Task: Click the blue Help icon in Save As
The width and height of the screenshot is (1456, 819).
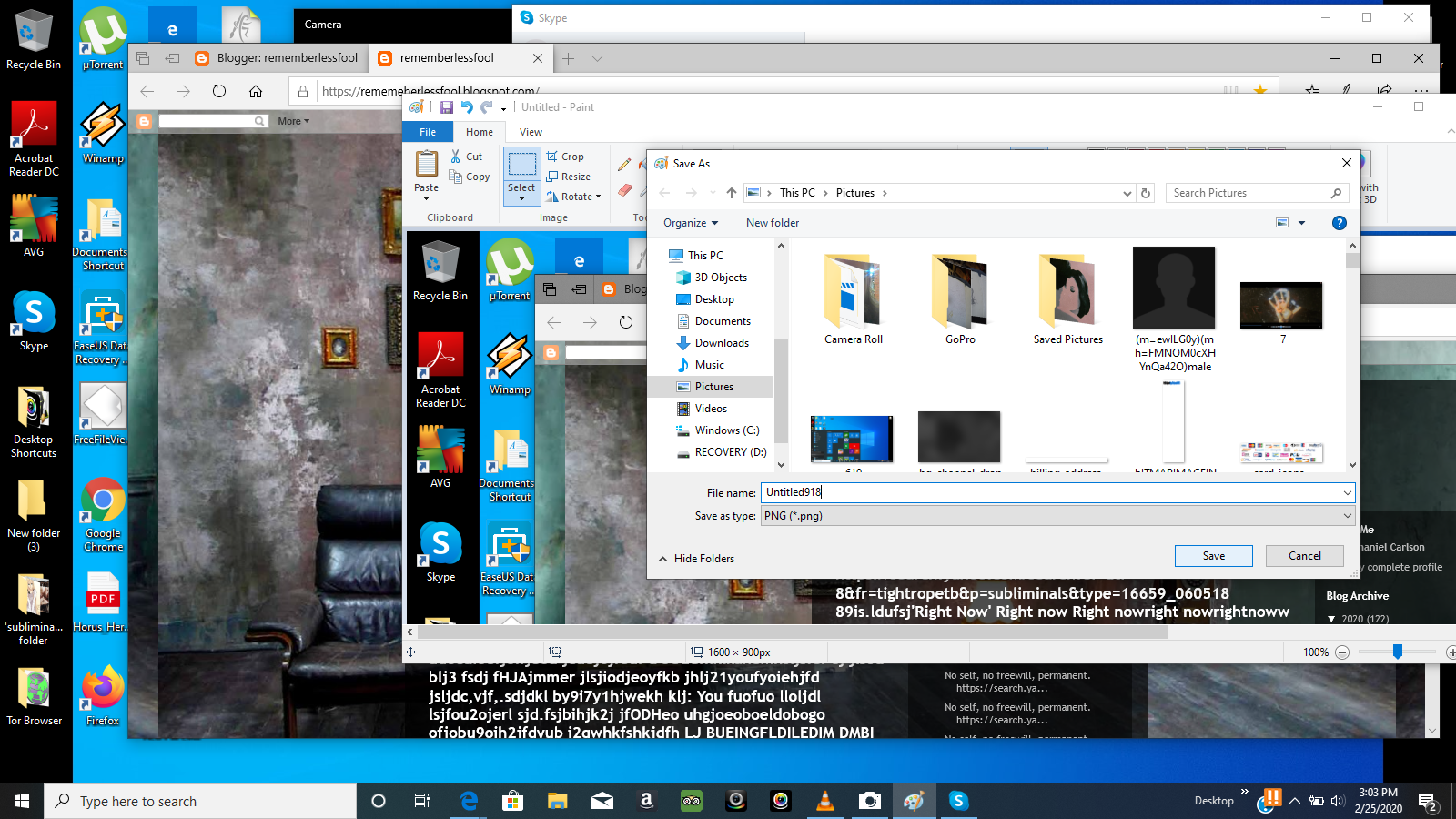Action: [1339, 223]
